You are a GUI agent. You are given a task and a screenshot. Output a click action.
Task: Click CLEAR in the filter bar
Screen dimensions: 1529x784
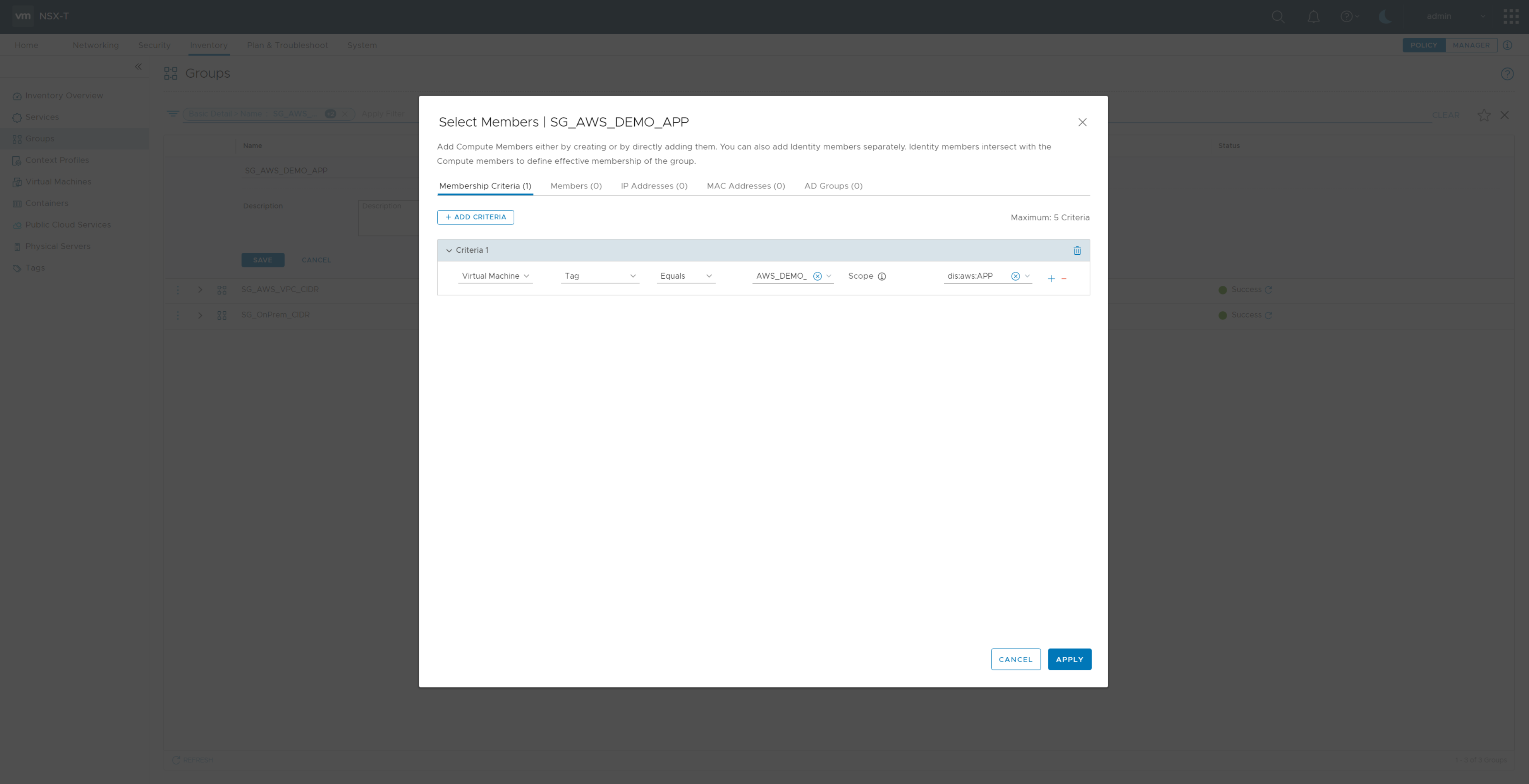click(1445, 115)
